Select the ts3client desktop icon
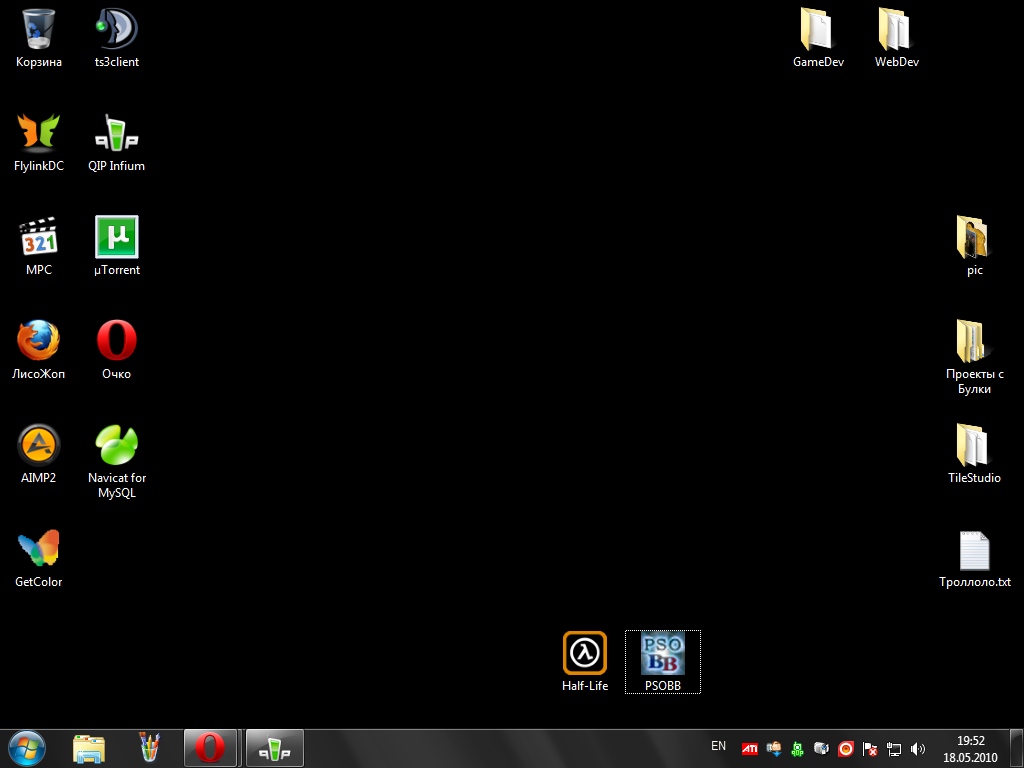The image size is (1024, 768). coord(117,30)
